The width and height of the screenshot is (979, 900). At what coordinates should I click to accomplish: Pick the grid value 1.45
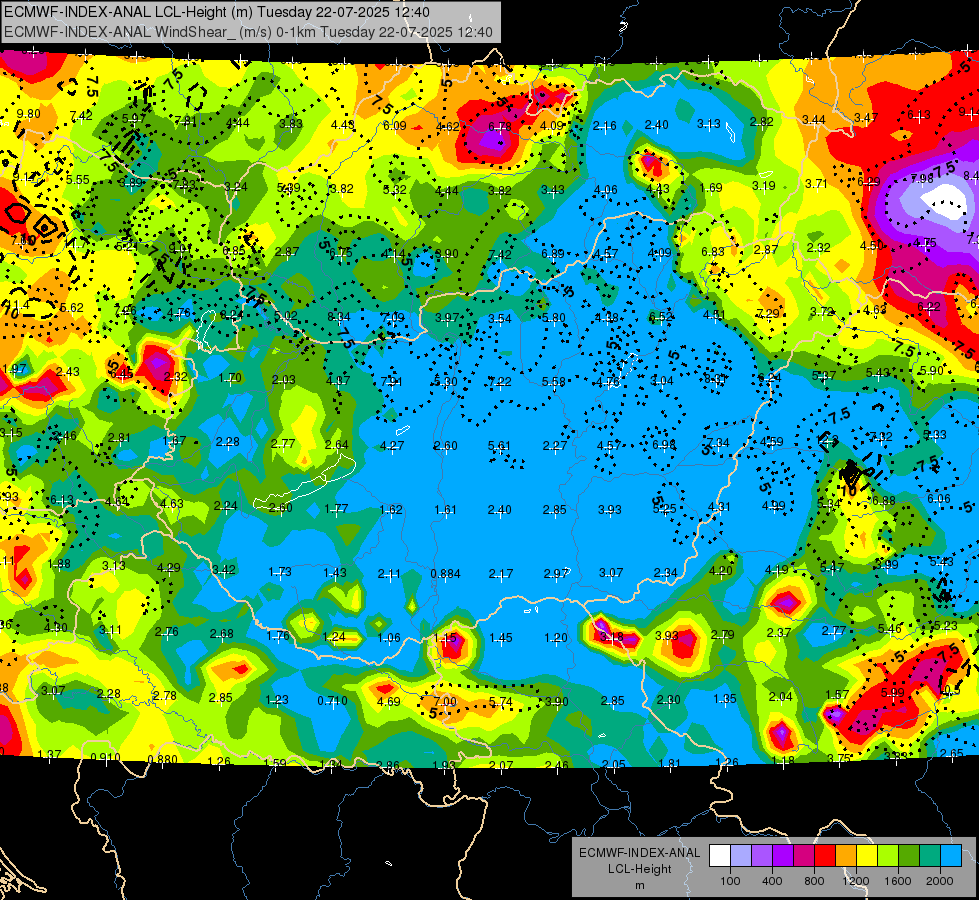click(x=501, y=638)
